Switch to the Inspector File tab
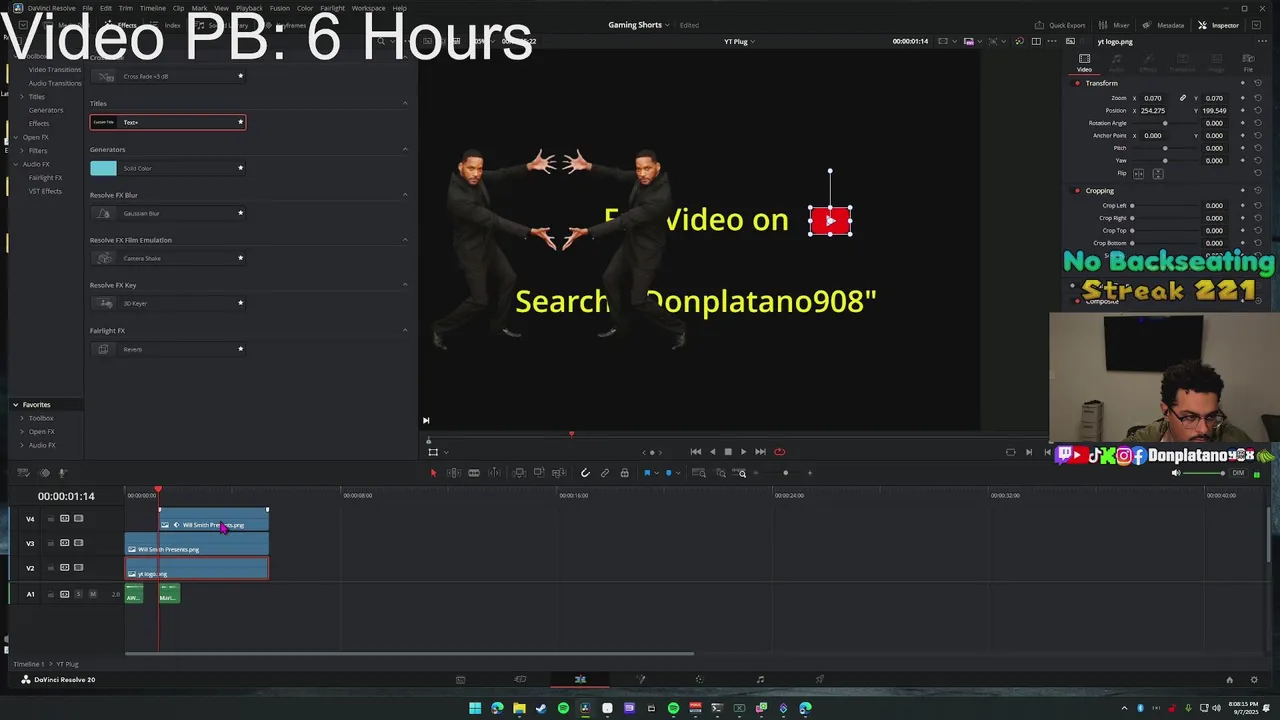Screen dimensions: 1280x720 (1248, 63)
